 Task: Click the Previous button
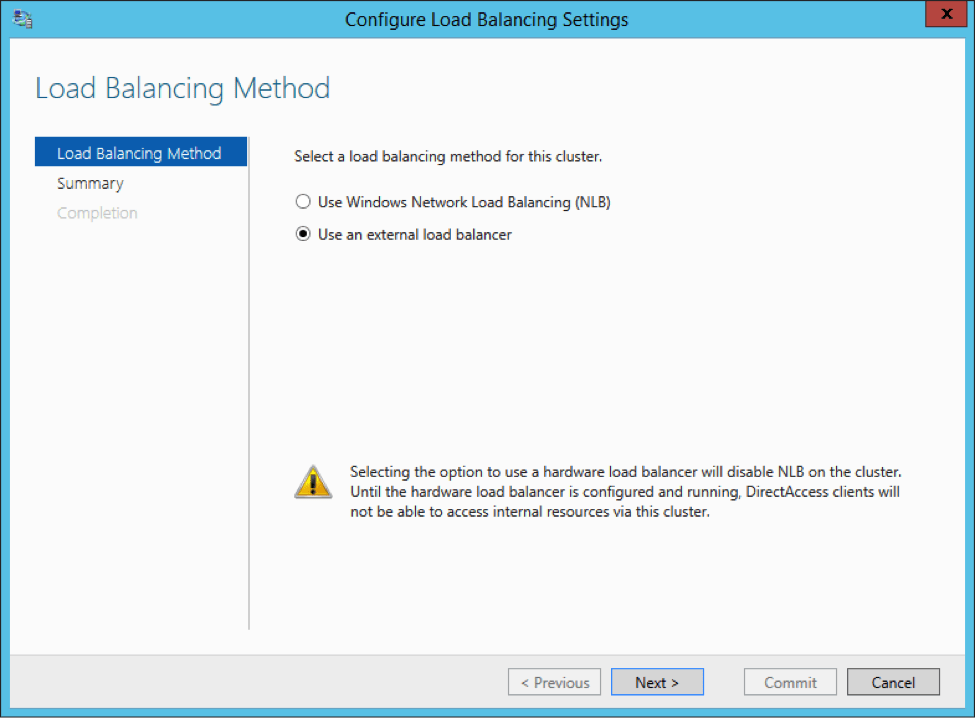(554, 682)
